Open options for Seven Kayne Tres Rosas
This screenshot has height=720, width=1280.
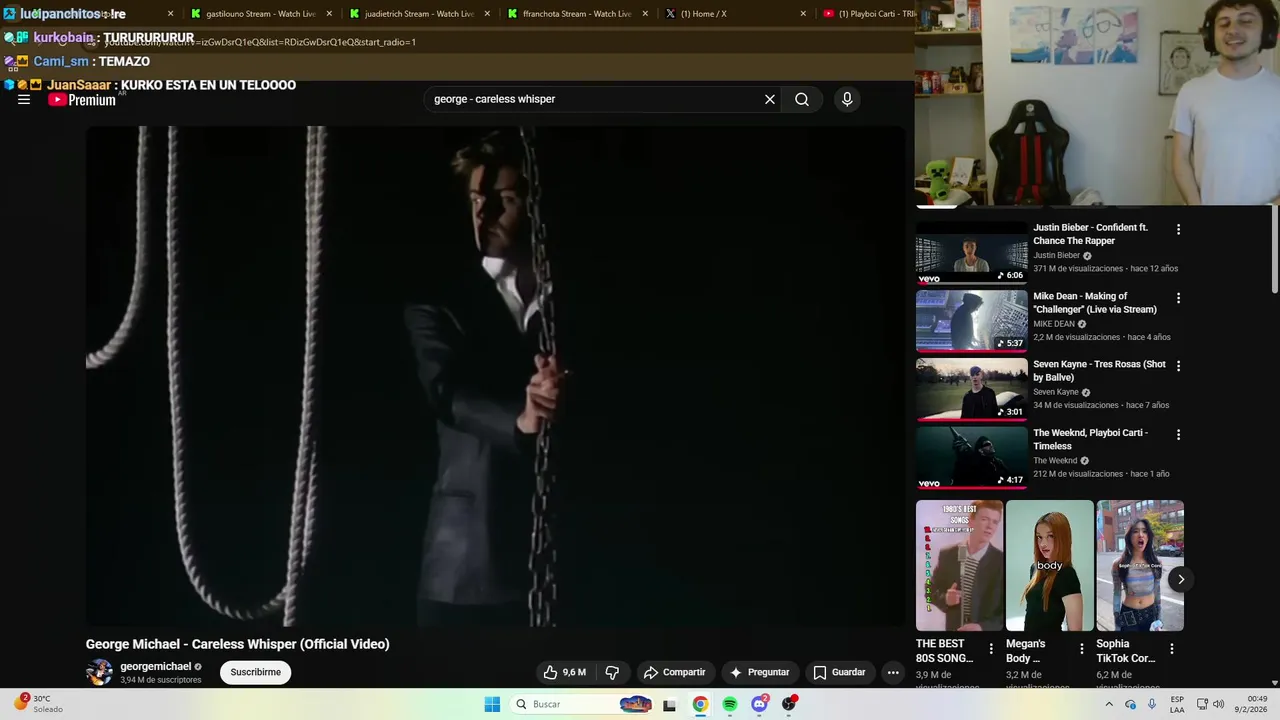pyautogui.click(x=1178, y=366)
